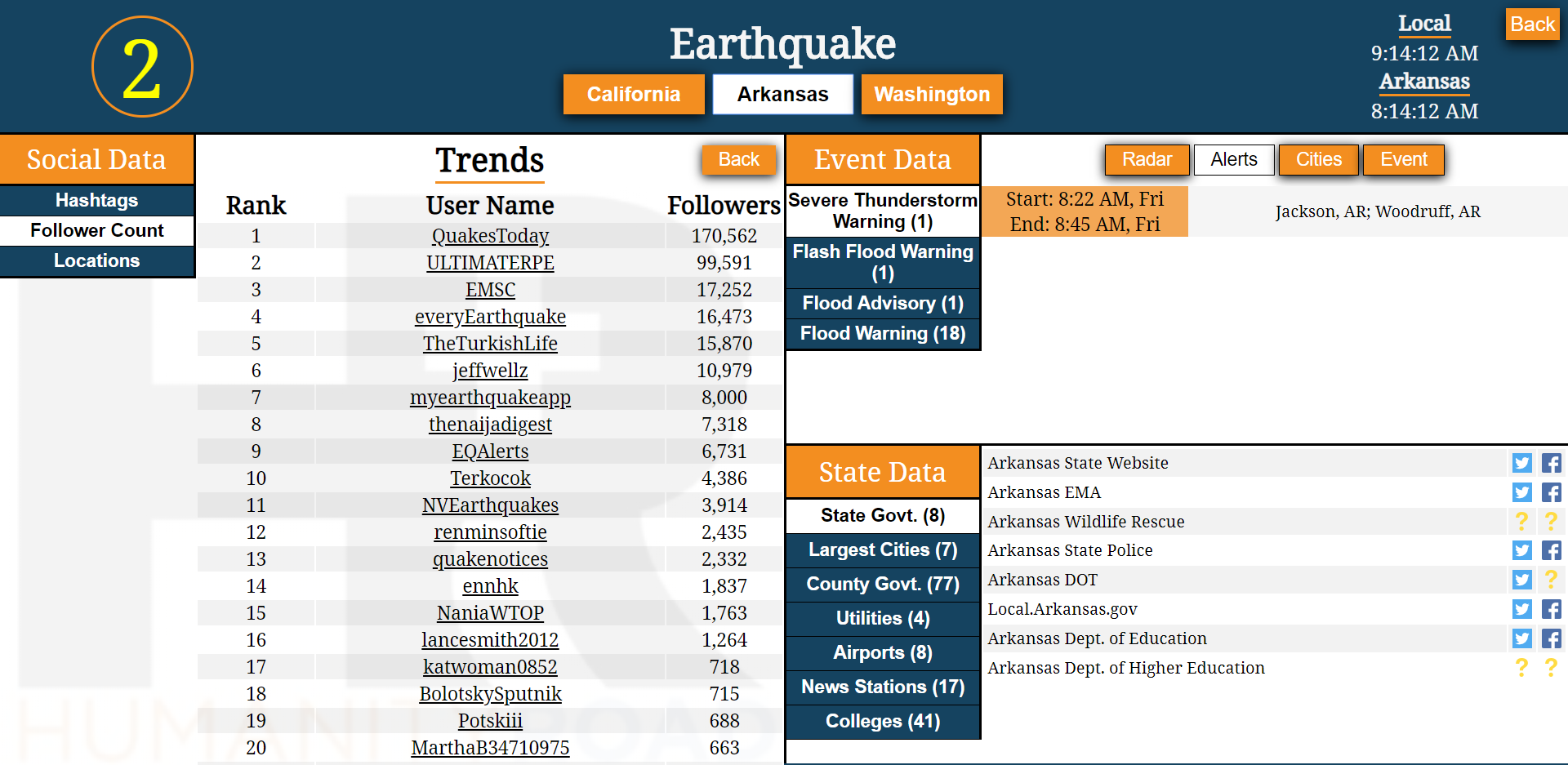The height and width of the screenshot is (765, 1568).
Task: Select the Washington state tab
Action: pyautogui.click(x=931, y=95)
